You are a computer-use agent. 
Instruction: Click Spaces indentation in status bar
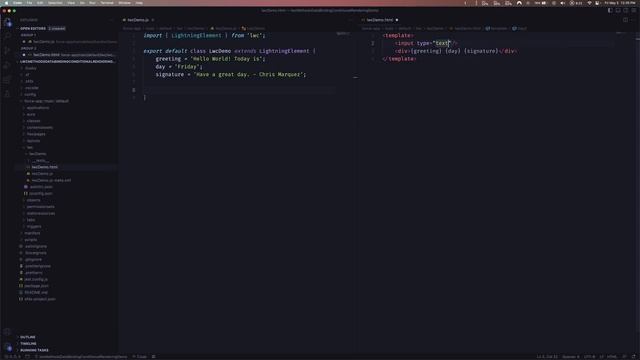click(571, 357)
